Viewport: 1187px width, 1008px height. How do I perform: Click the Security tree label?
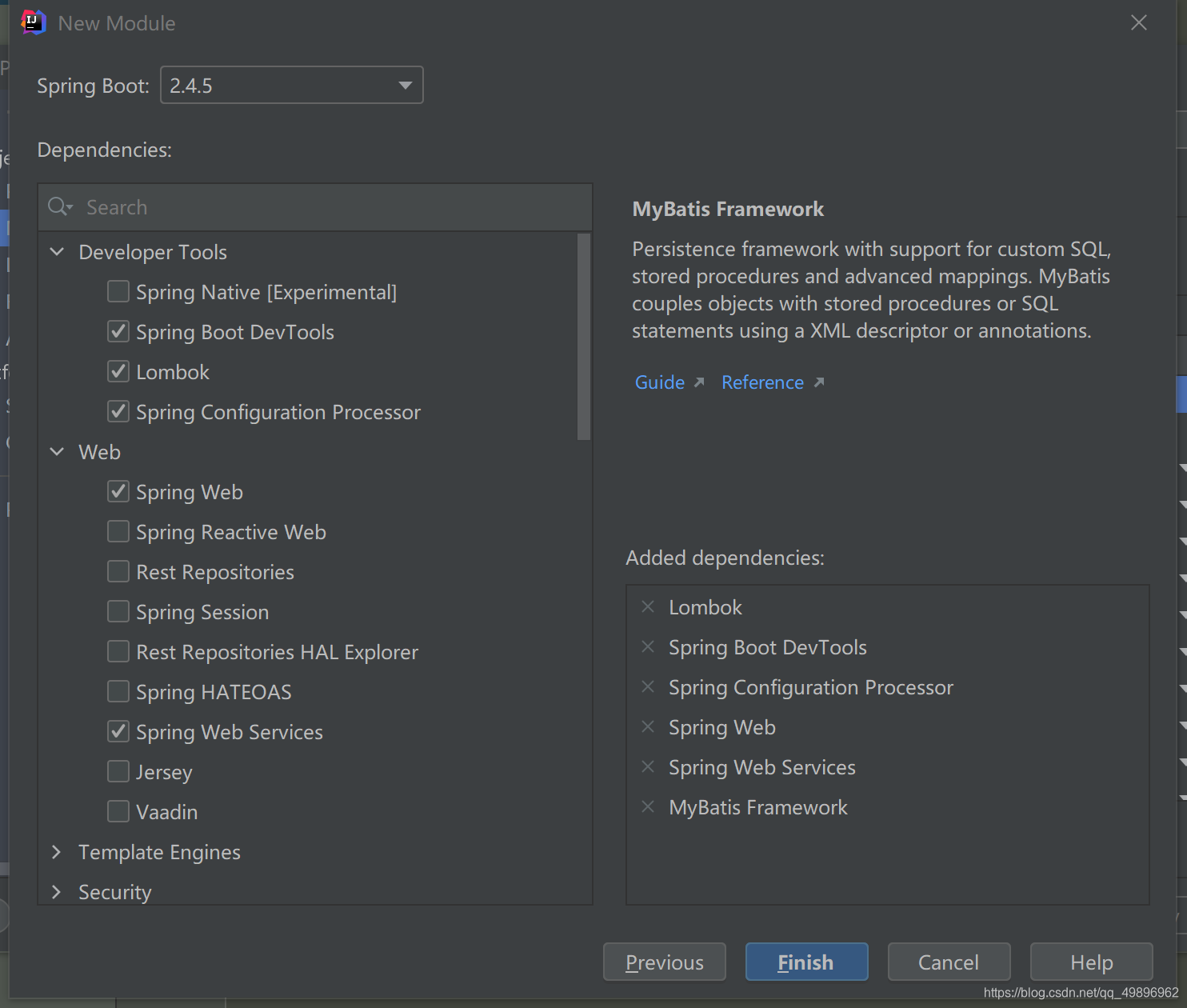(x=114, y=892)
